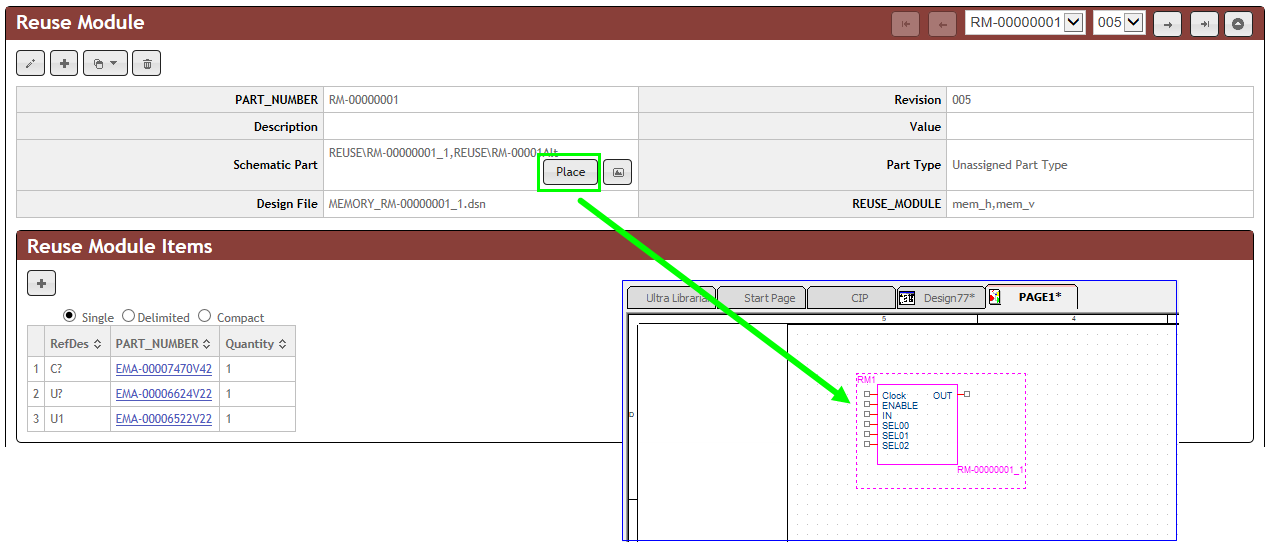Collapse the Reuse Module panel
Image resolution: width=1268 pixels, height=549 pixels.
click(x=1239, y=24)
